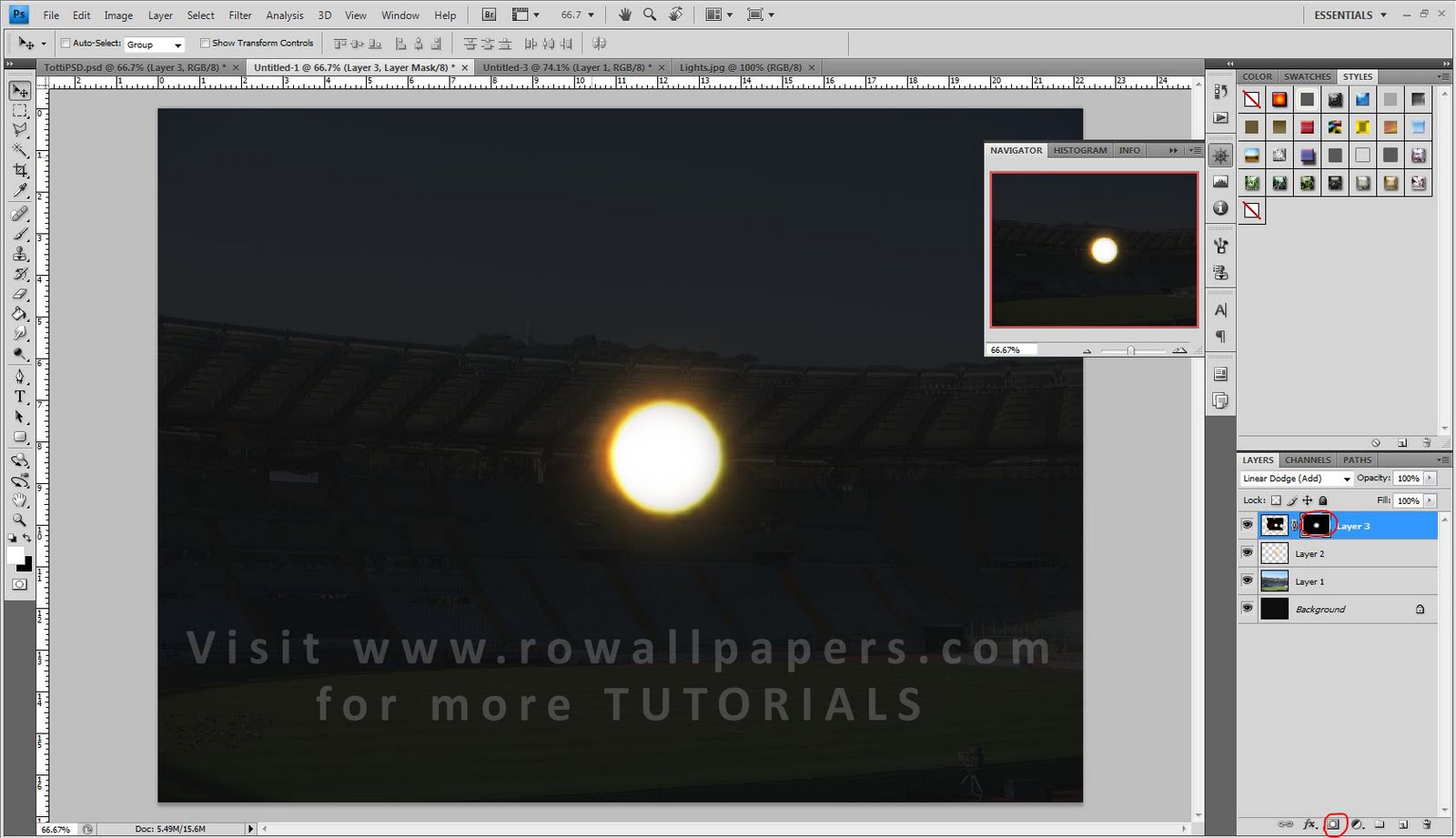Image resolution: width=1456 pixels, height=838 pixels.
Task: Delete the layer with the trash icon
Action: click(1426, 824)
